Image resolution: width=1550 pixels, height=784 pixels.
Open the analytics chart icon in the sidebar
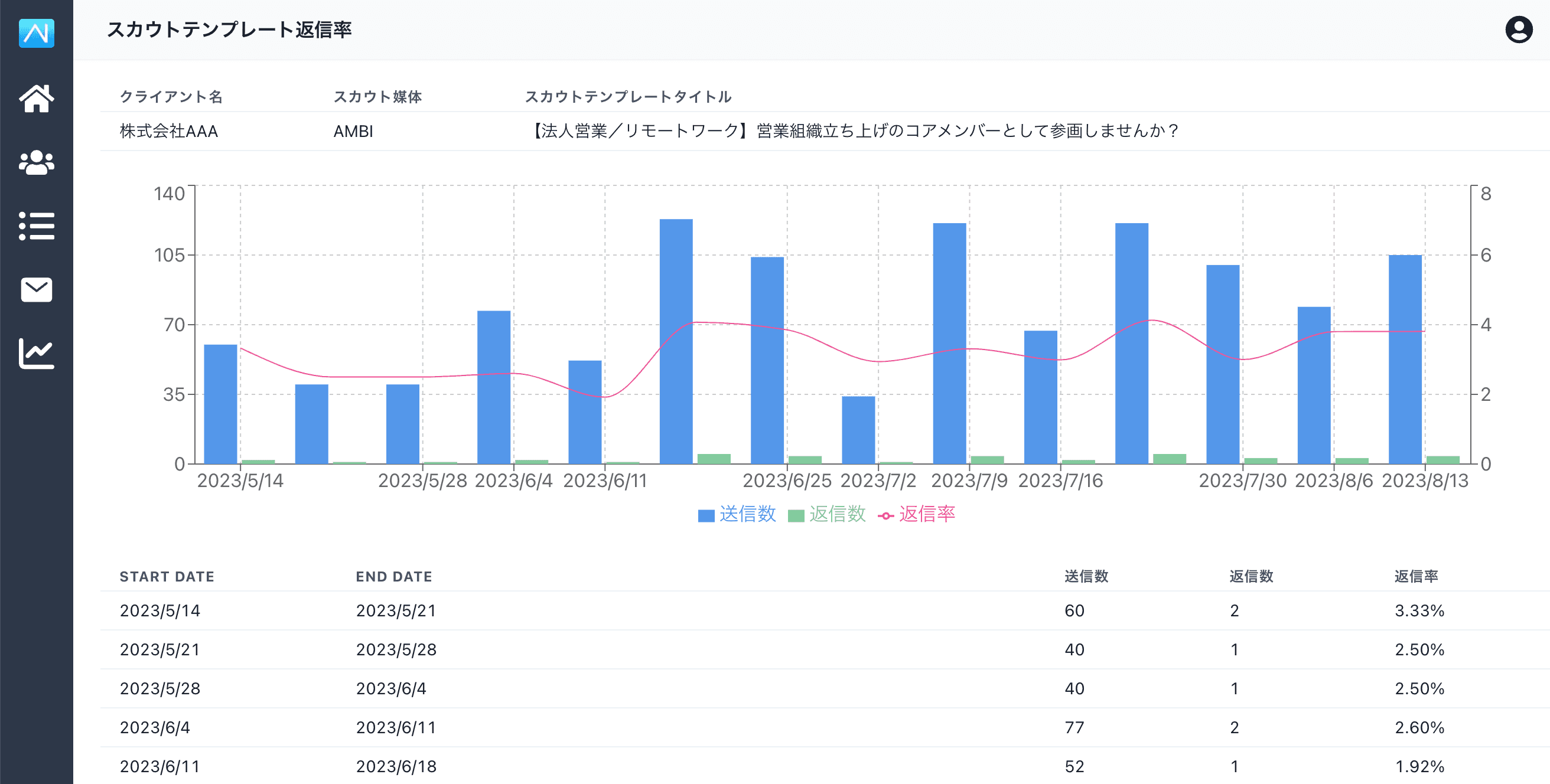tap(36, 354)
